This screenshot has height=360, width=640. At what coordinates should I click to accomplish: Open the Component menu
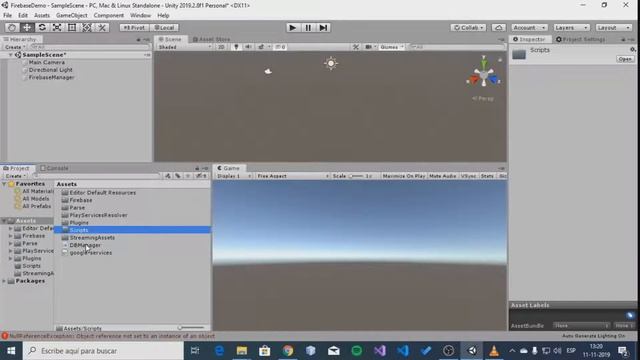(x=109, y=16)
